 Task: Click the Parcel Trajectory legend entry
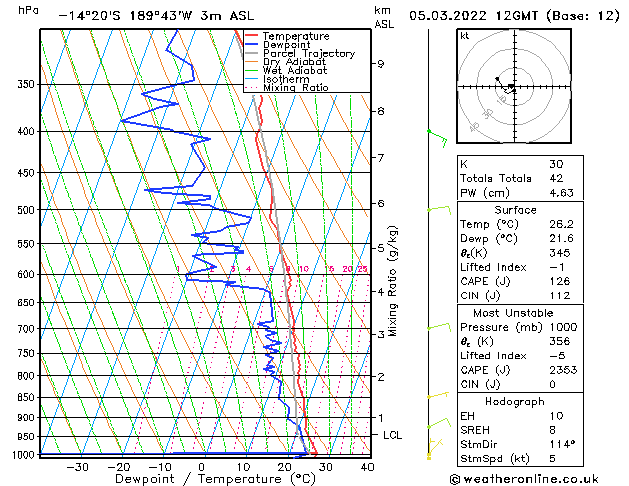[x=308, y=53]
